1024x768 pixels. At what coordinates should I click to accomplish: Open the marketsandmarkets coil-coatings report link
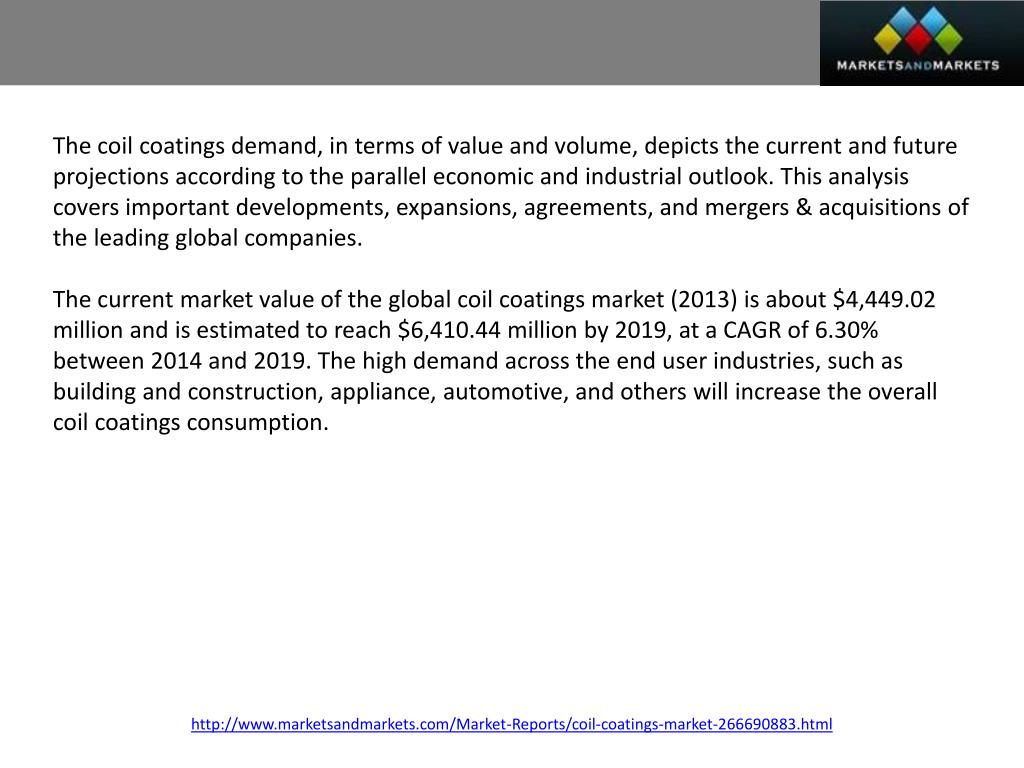tap(511, 724)
